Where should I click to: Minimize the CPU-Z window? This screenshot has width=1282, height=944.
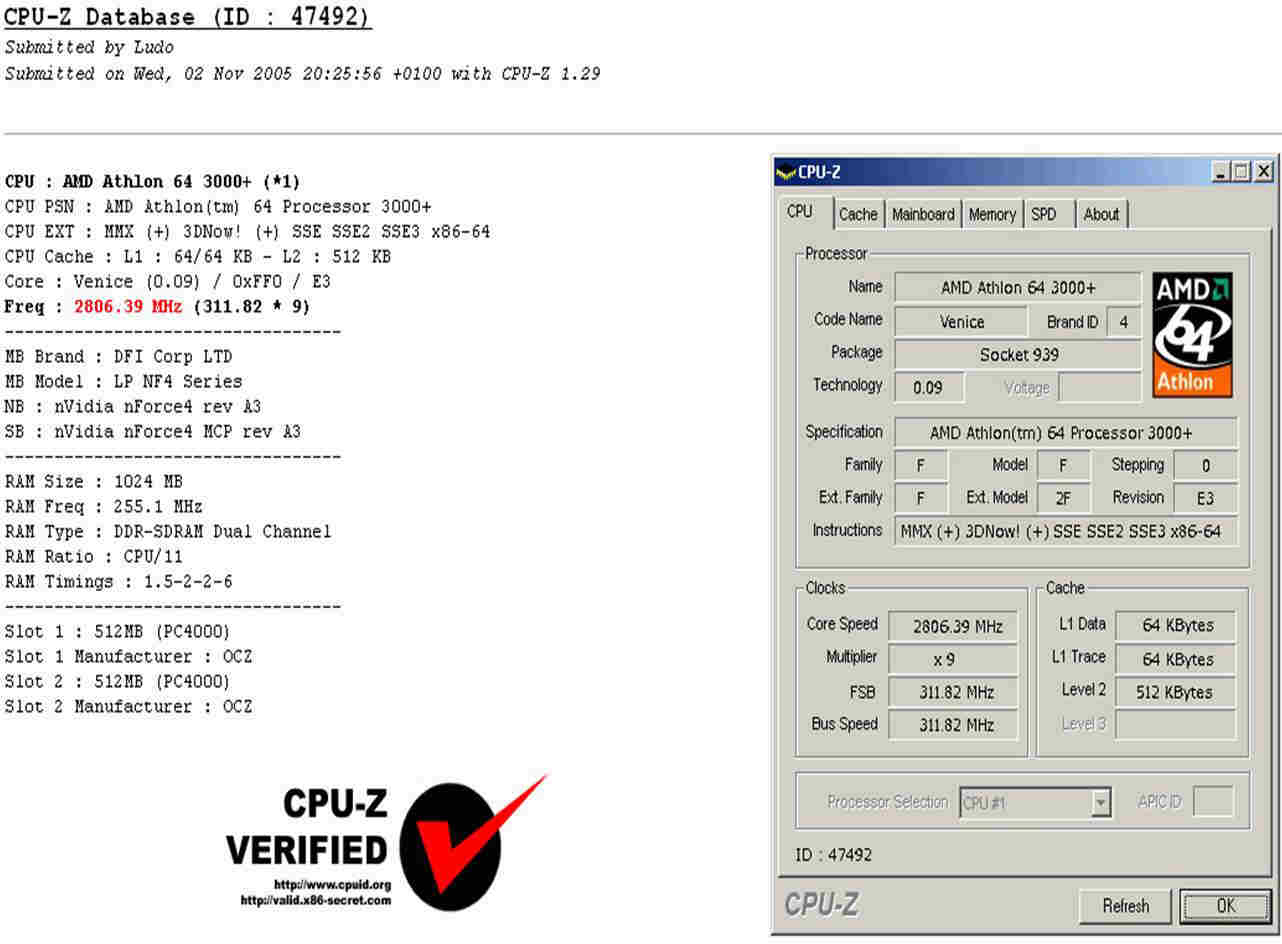click(x=1221, y=172)
